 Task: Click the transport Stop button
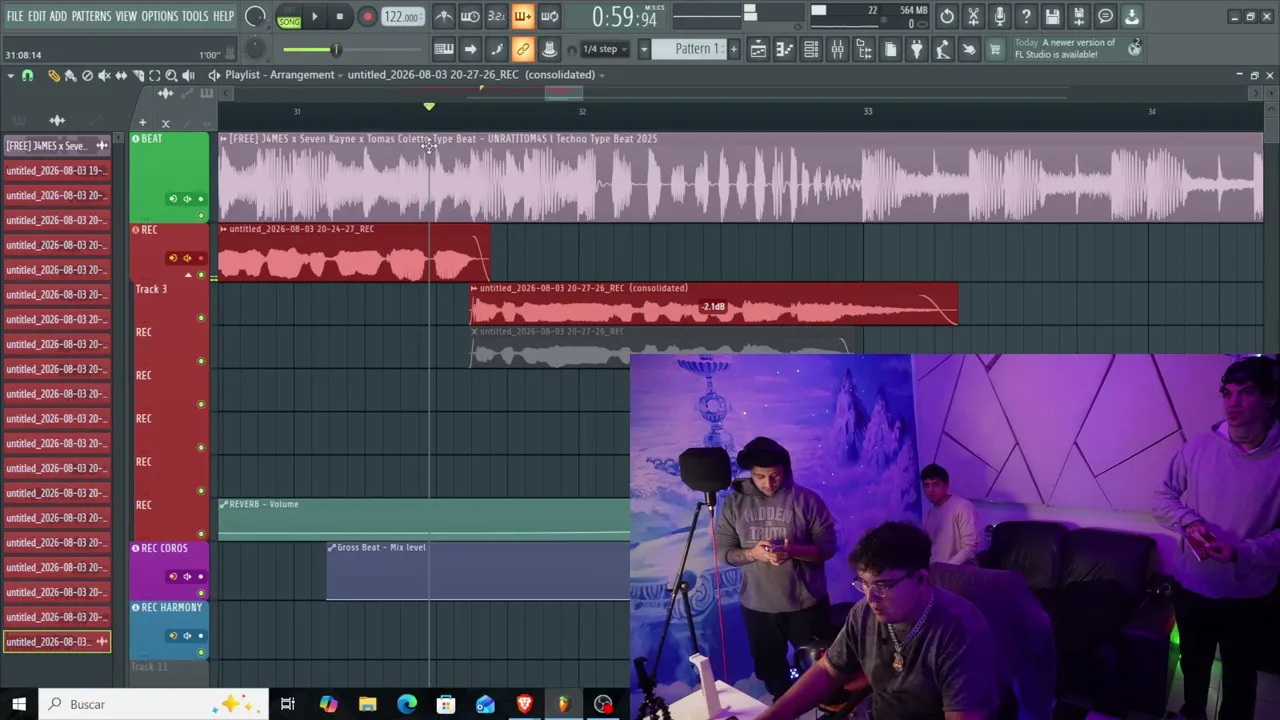tap(340, 17)
